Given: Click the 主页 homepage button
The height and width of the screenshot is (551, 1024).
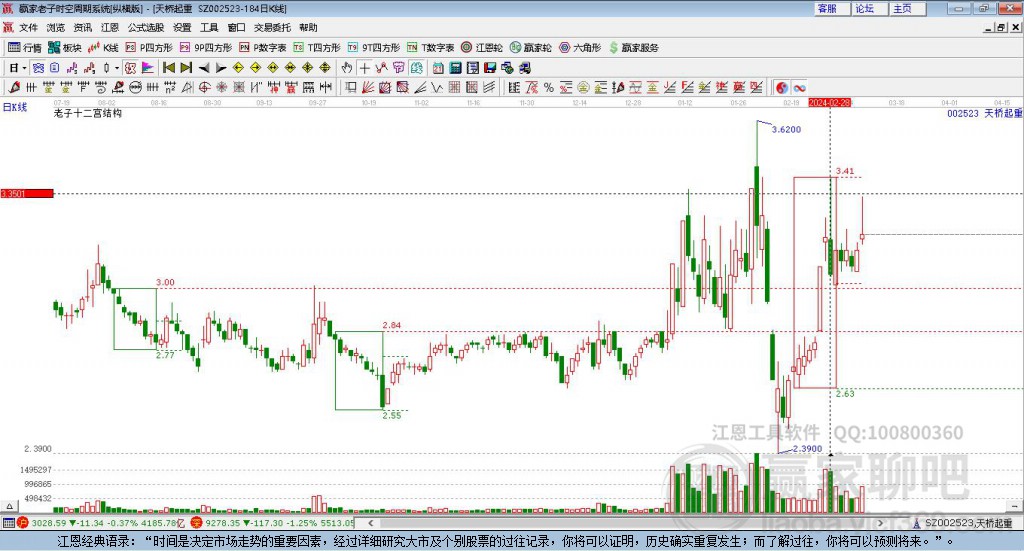Looking at the screenshot, I should point(907,8).
